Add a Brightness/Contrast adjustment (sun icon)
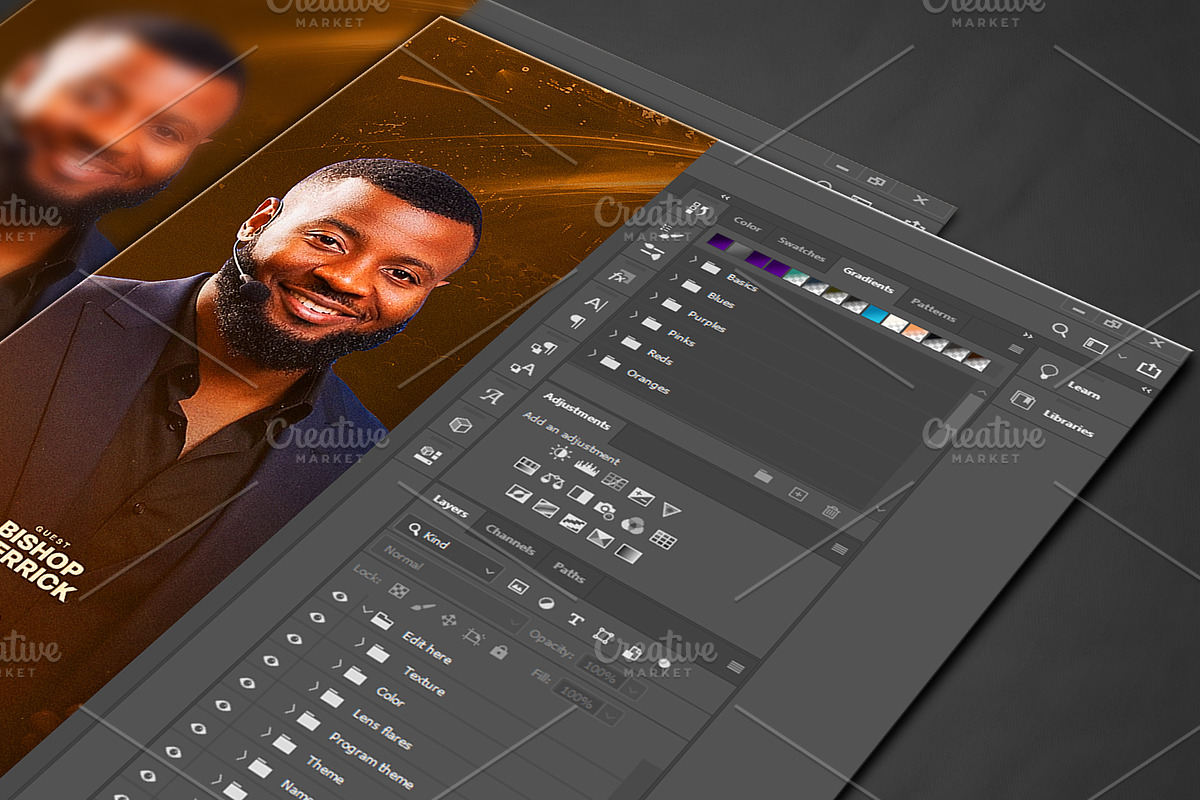Image resolution: width=1200 pixels, height=800 pixels. [561, 453]
